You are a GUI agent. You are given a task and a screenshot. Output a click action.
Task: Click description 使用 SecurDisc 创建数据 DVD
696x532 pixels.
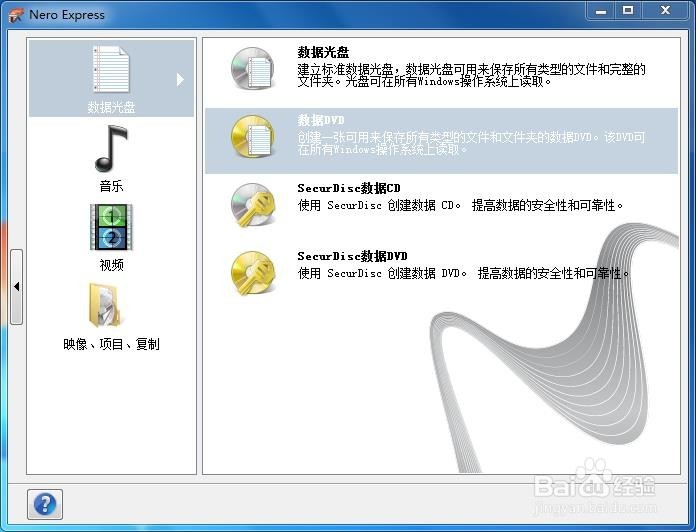pos(463,273)
